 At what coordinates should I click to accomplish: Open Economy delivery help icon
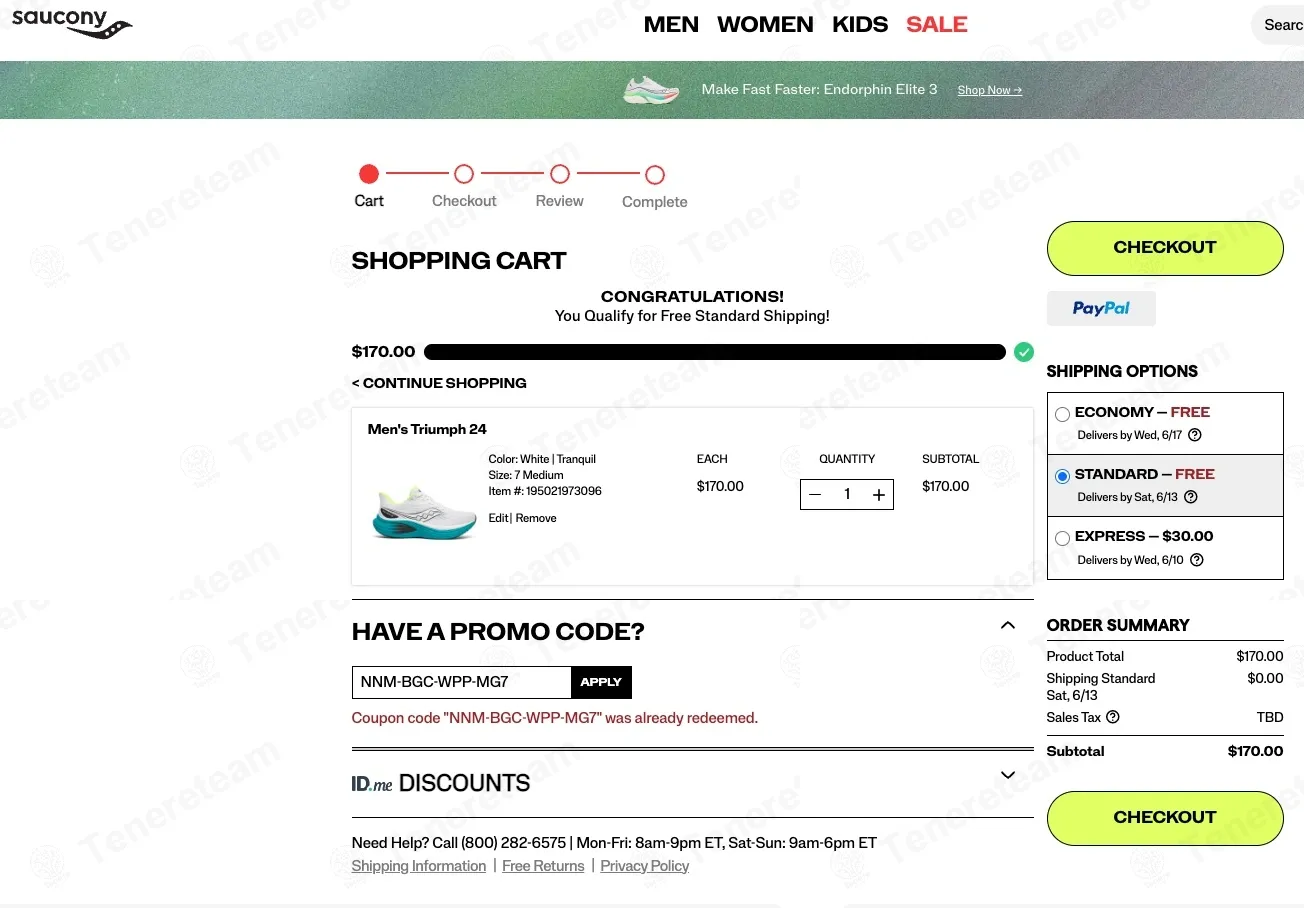pyautogui.click(x=1194, y=435)
